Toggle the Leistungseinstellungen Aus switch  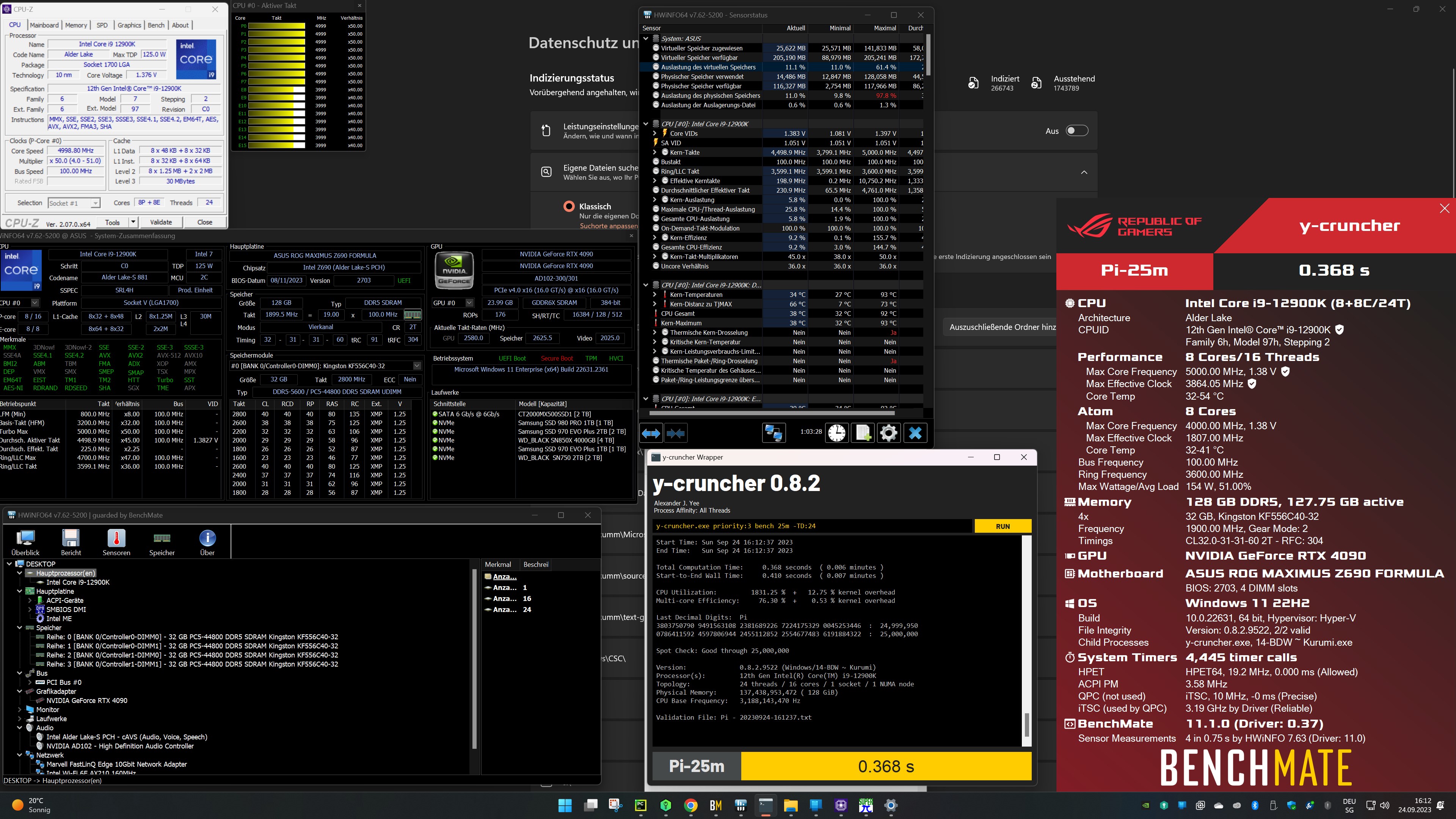pyautogui.click(x=1077, y=130)
